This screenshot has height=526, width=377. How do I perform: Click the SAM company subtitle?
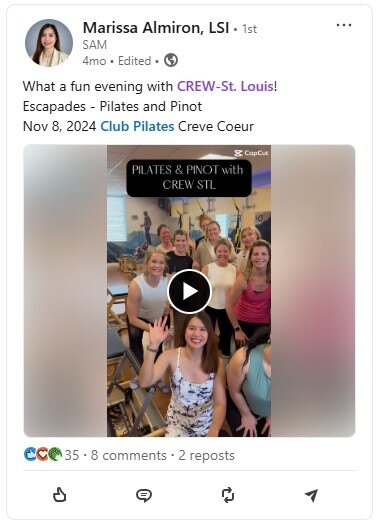(95, 45)
